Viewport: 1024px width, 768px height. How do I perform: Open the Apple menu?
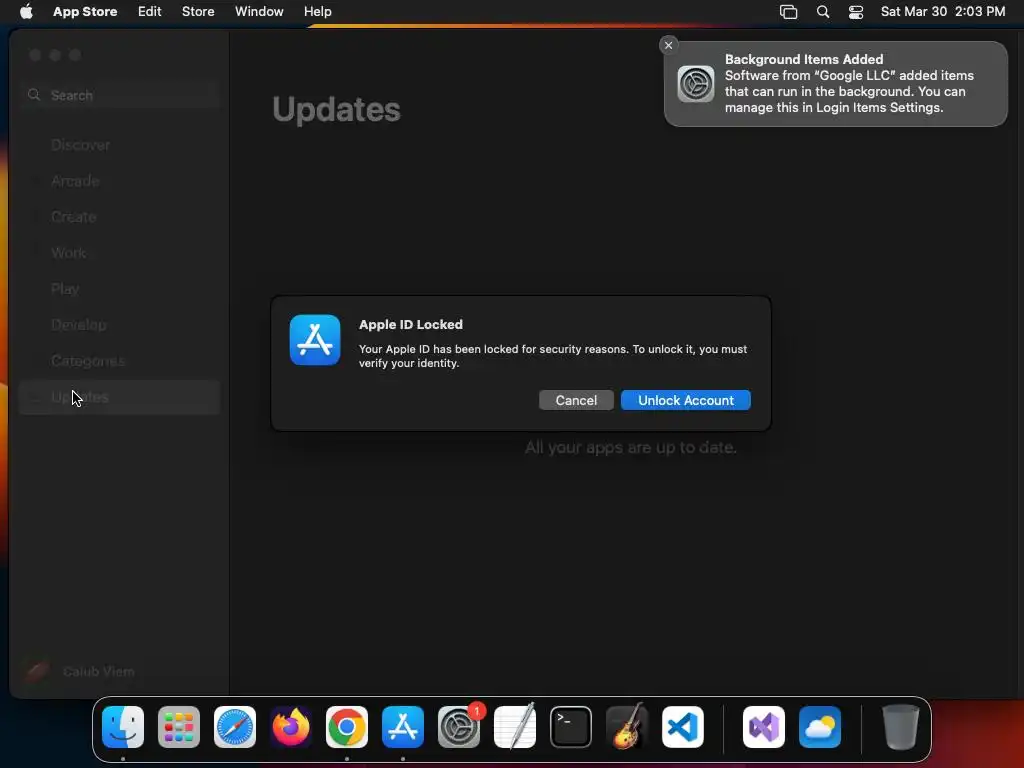tap(26, 12)
